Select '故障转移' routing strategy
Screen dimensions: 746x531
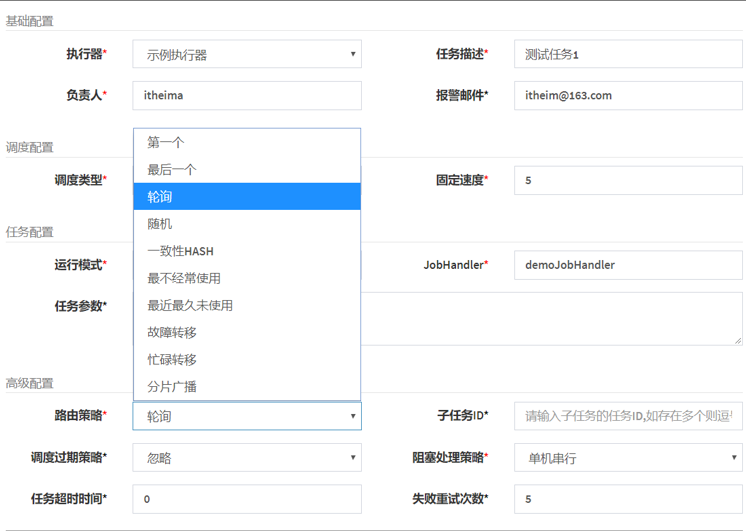pos(246,332)
